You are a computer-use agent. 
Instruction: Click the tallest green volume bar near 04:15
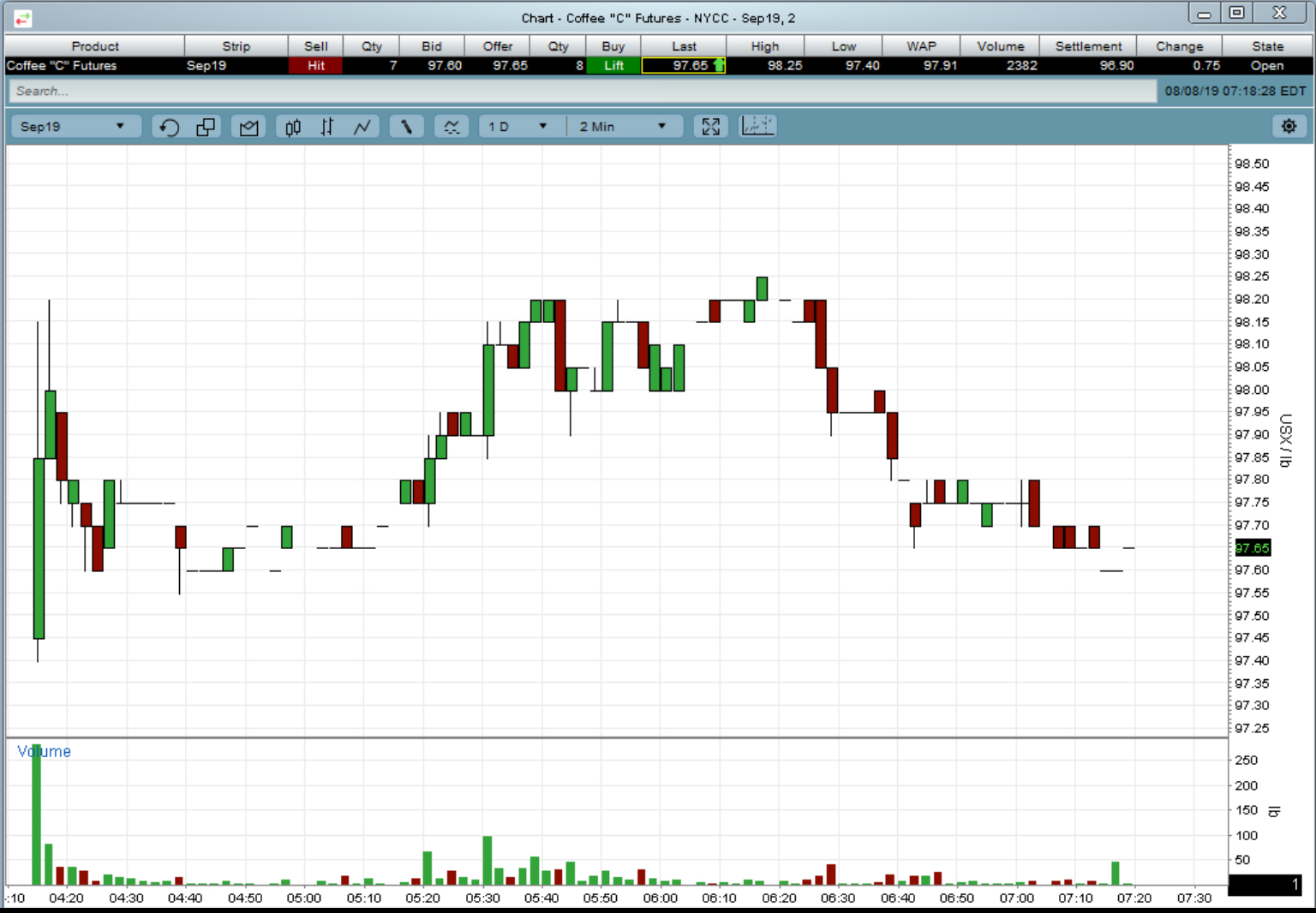[37, 815]
